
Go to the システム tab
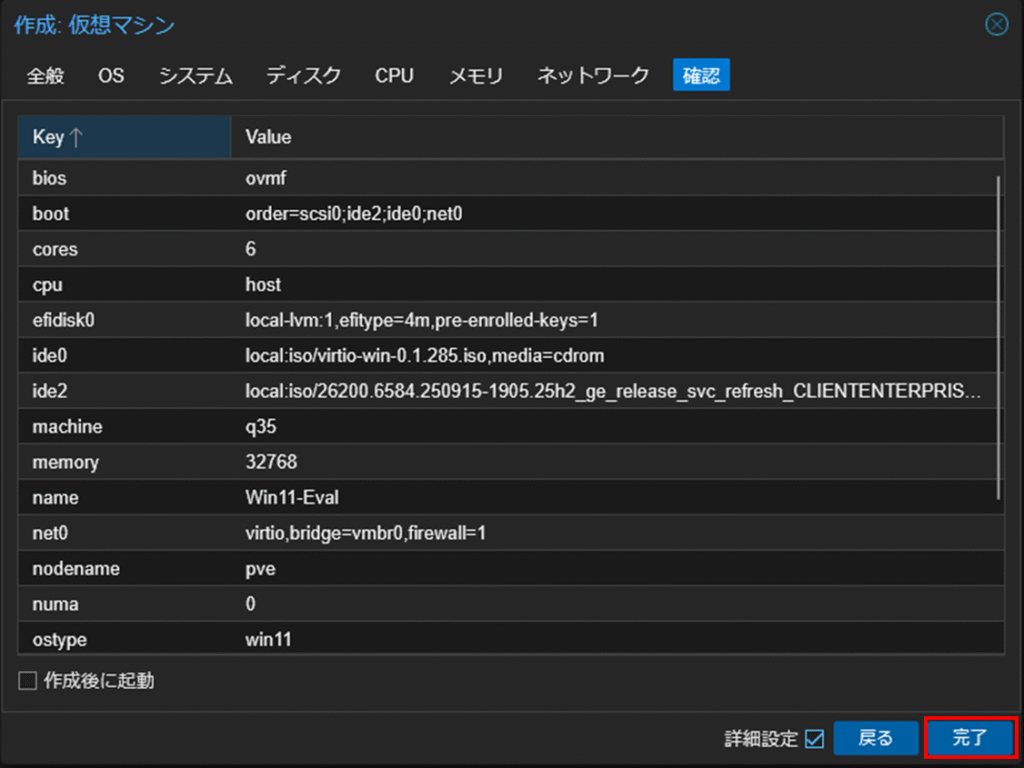point(195,75)
